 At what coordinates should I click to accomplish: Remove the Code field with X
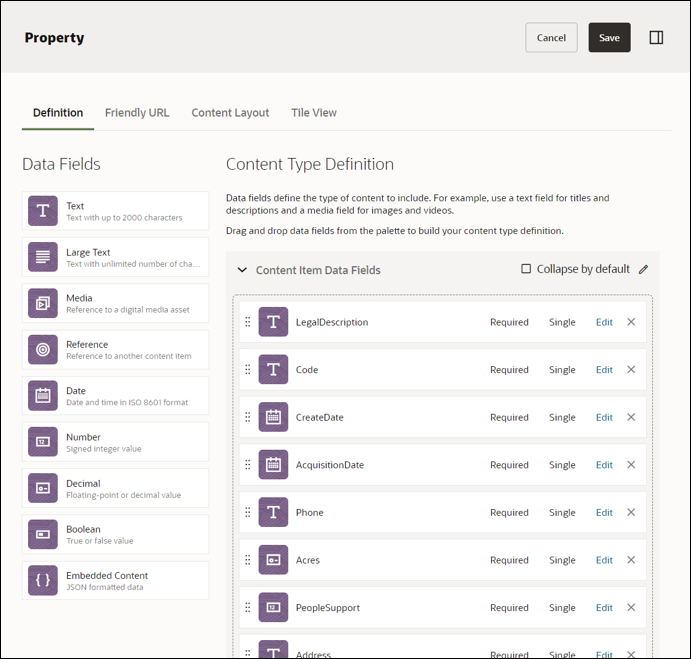(631, 369)
